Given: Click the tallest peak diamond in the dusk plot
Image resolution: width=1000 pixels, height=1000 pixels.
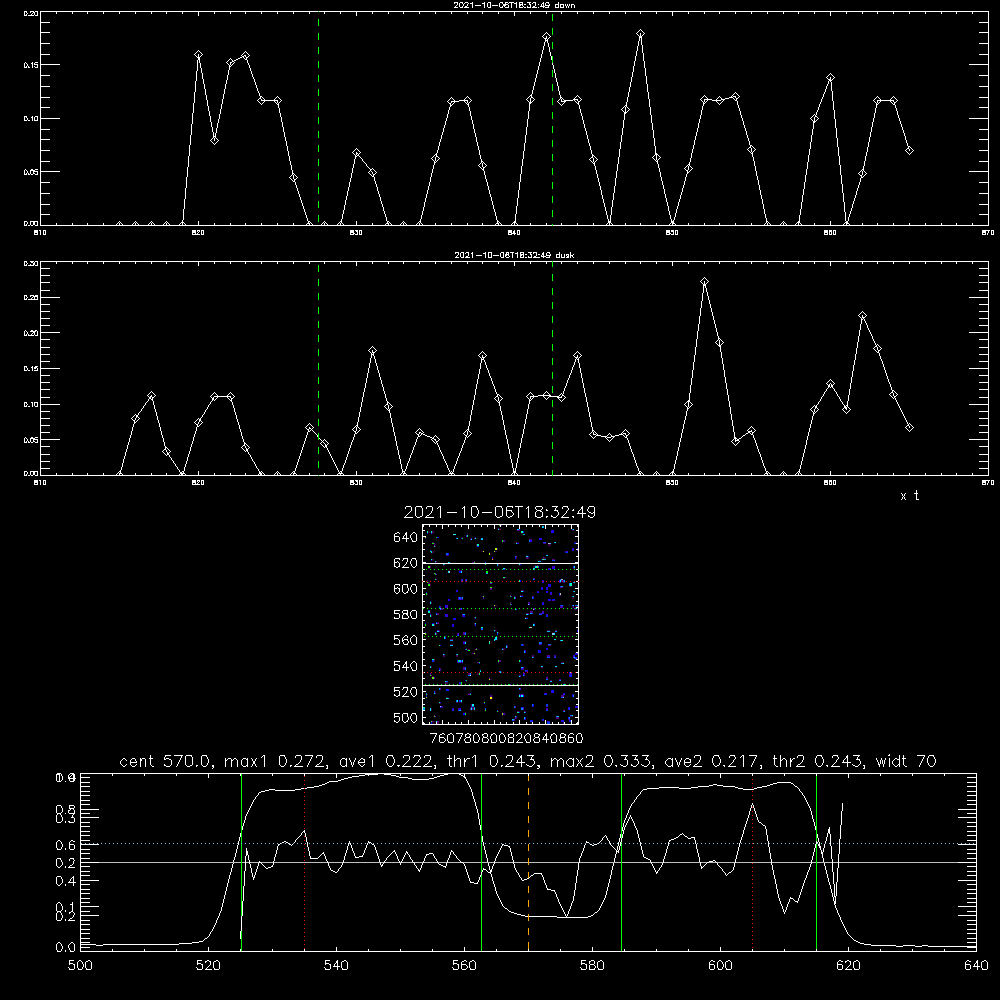Looking at the screenshot, I should point(704,281).
